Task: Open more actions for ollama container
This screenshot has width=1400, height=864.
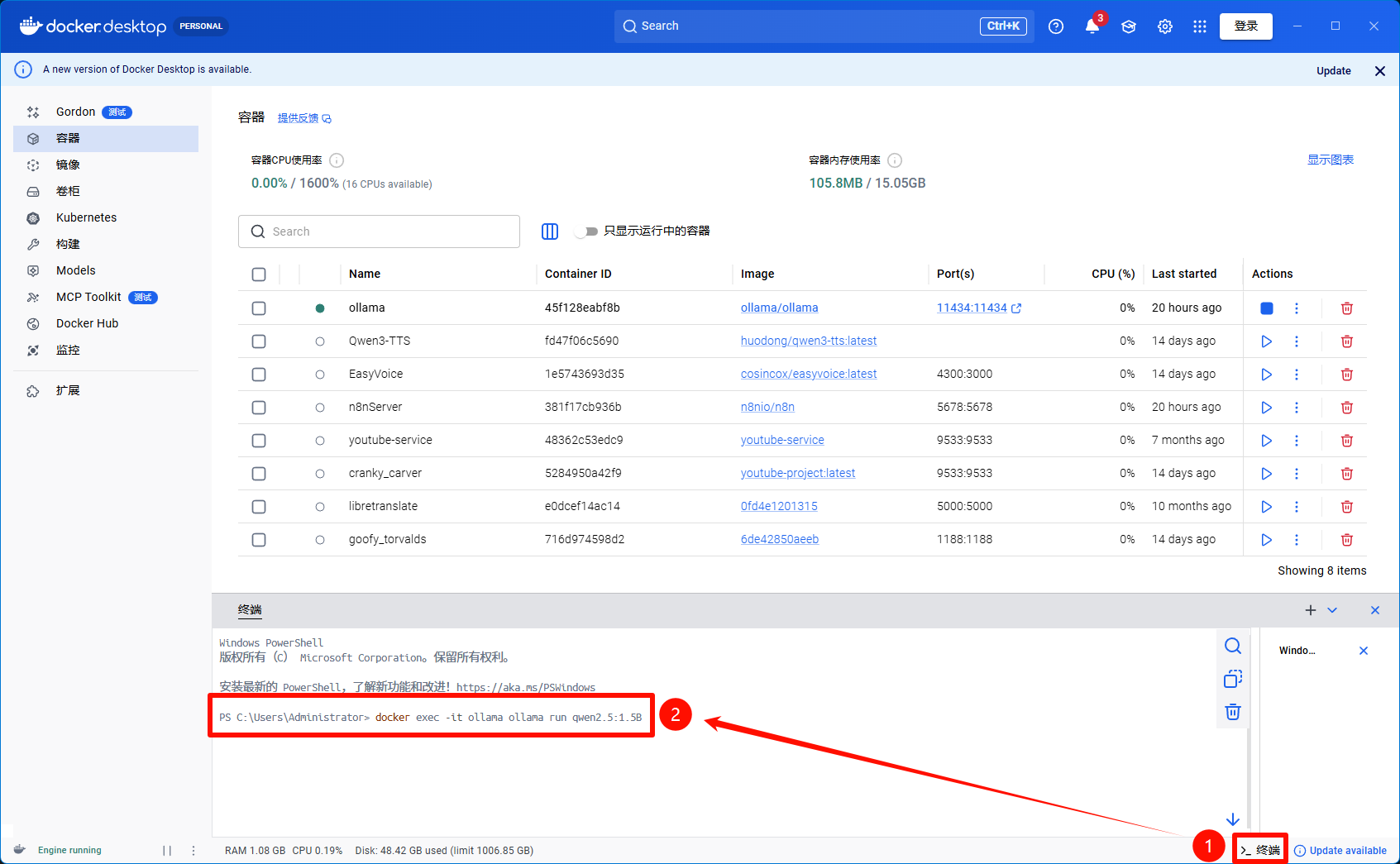Action: tap(1297, 308)
